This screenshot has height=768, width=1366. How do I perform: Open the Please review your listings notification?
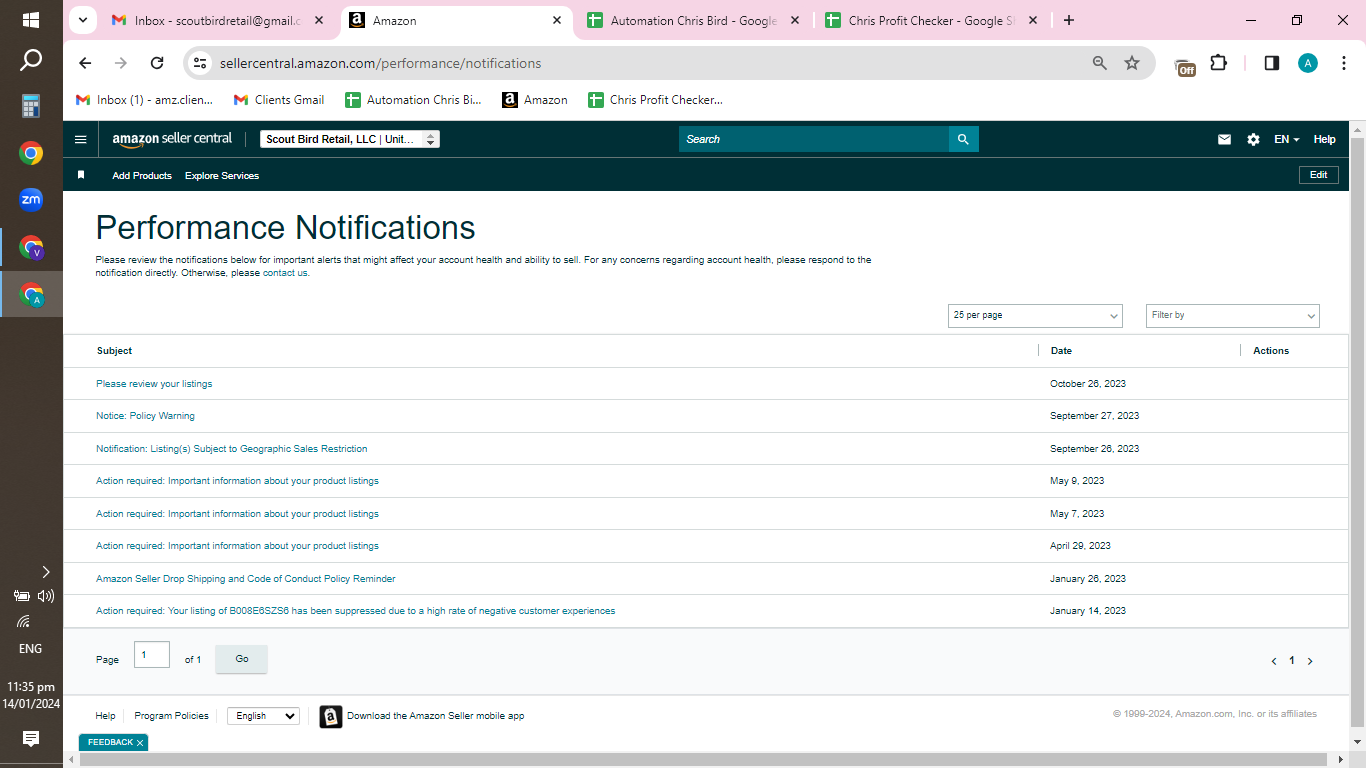pyautogui.click(x=154, y=384)
